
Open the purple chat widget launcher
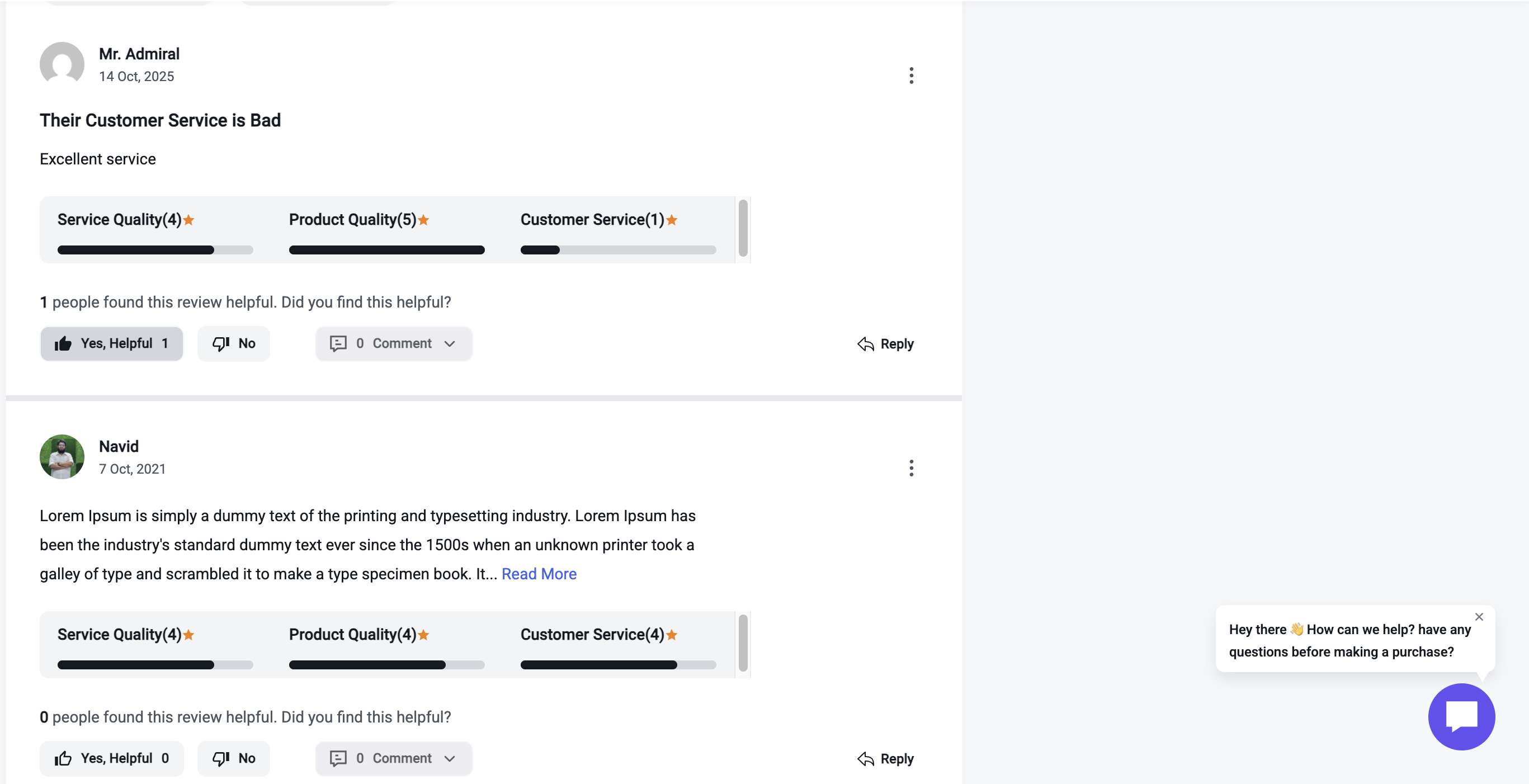tap(1461, 716)
